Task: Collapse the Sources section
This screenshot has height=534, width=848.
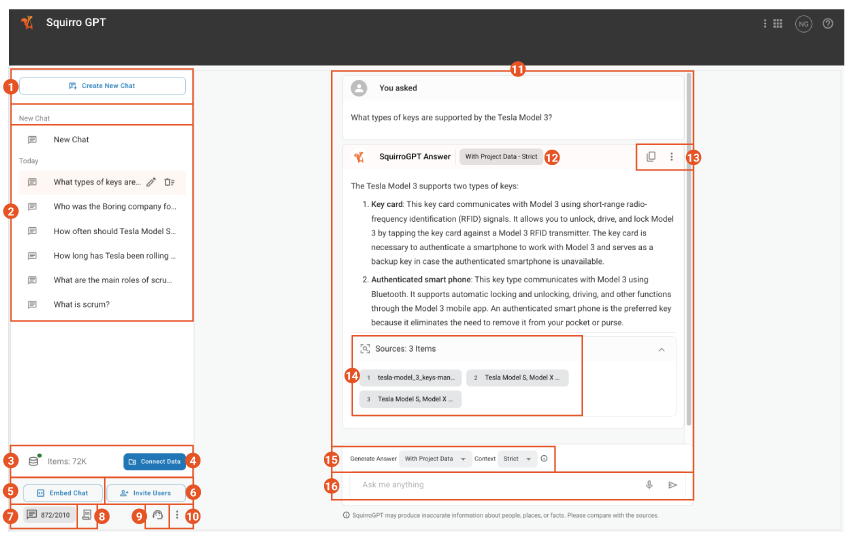Action: pyautogui.click(x=661, y=350)
